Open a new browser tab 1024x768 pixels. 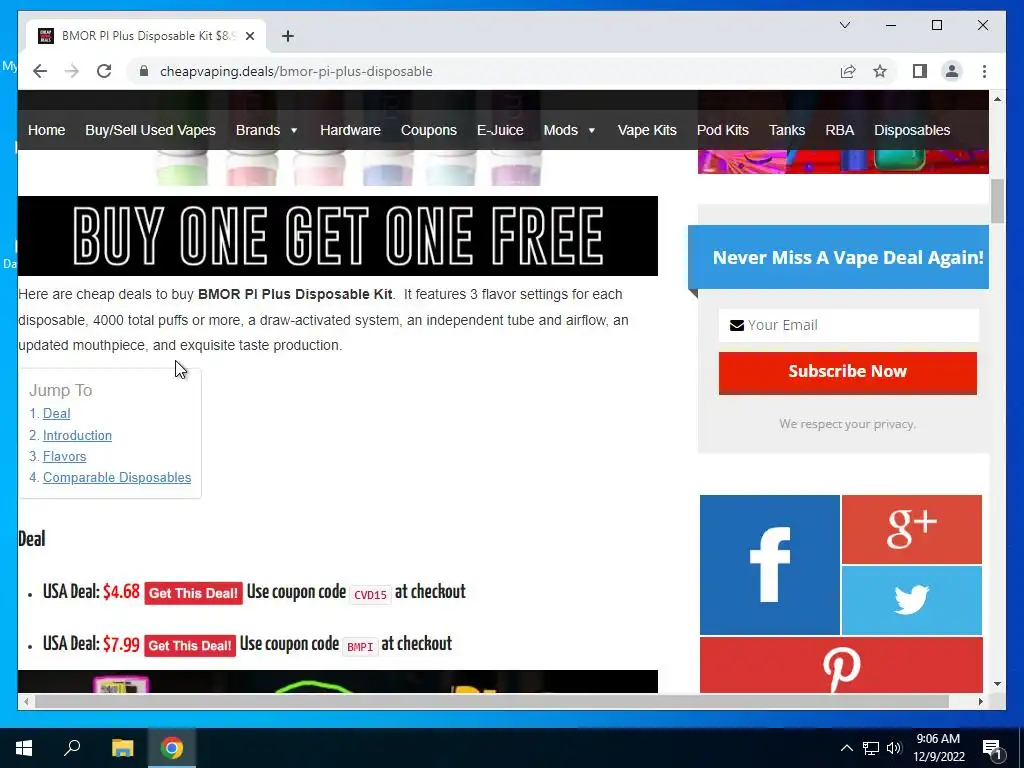pyautogui.click(x=288, y=36)
